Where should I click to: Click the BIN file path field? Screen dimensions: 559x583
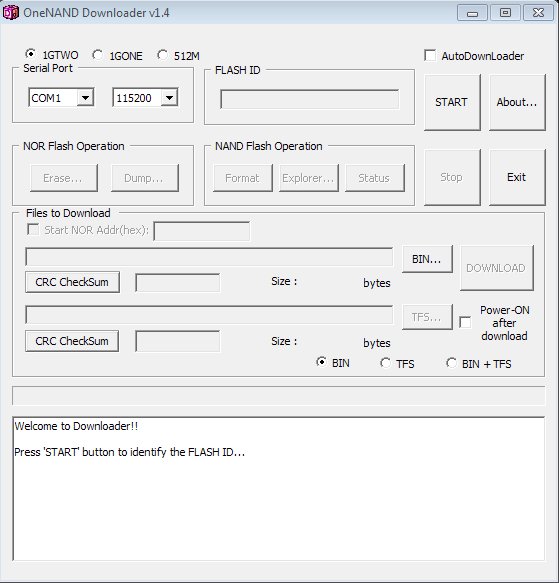[x=209, y=257]
